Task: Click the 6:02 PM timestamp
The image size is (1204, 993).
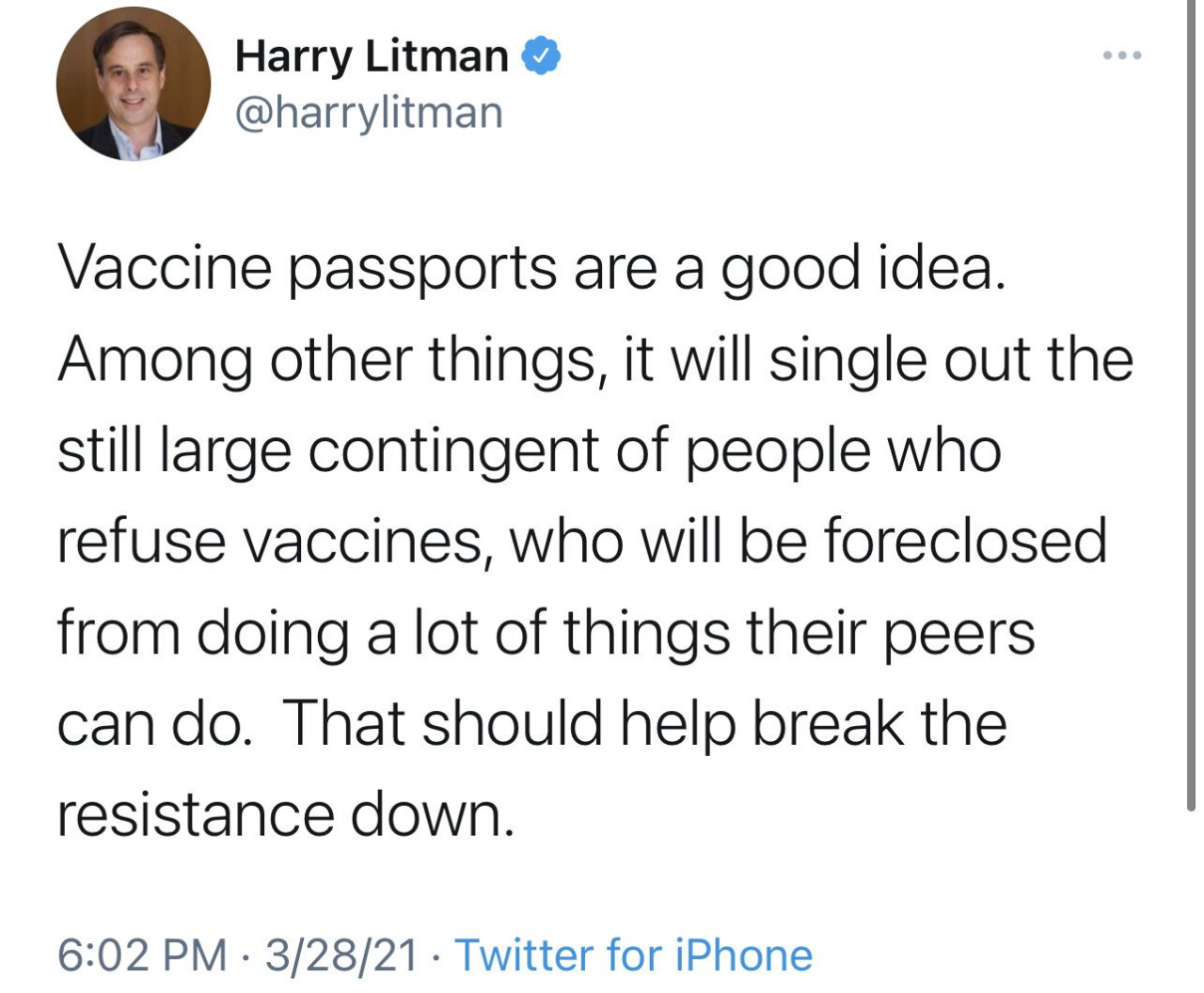Action: [142, 955]
